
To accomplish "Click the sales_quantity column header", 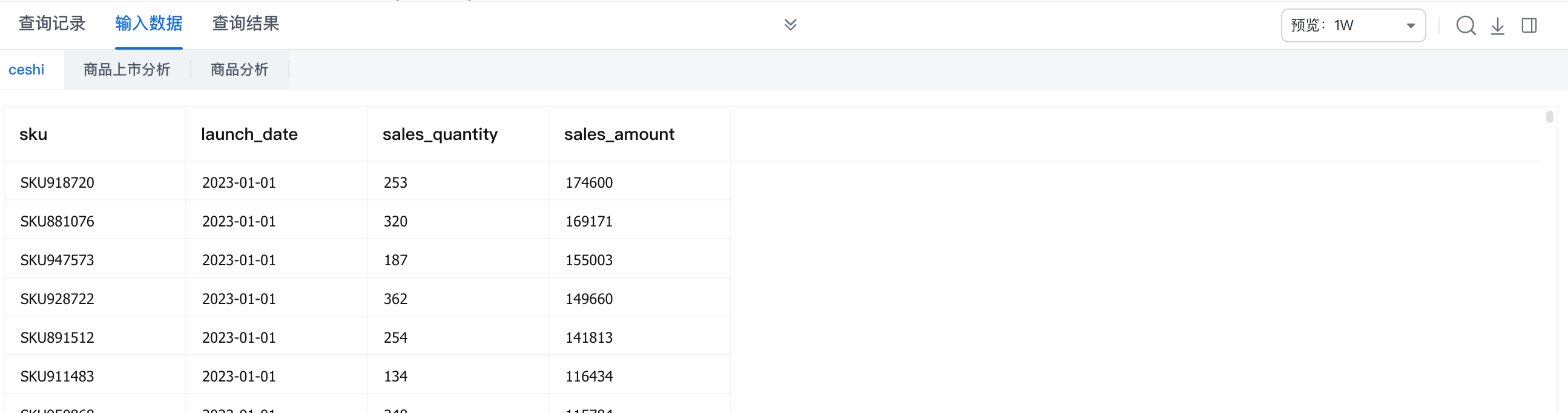I will click(x=440, y=134).
